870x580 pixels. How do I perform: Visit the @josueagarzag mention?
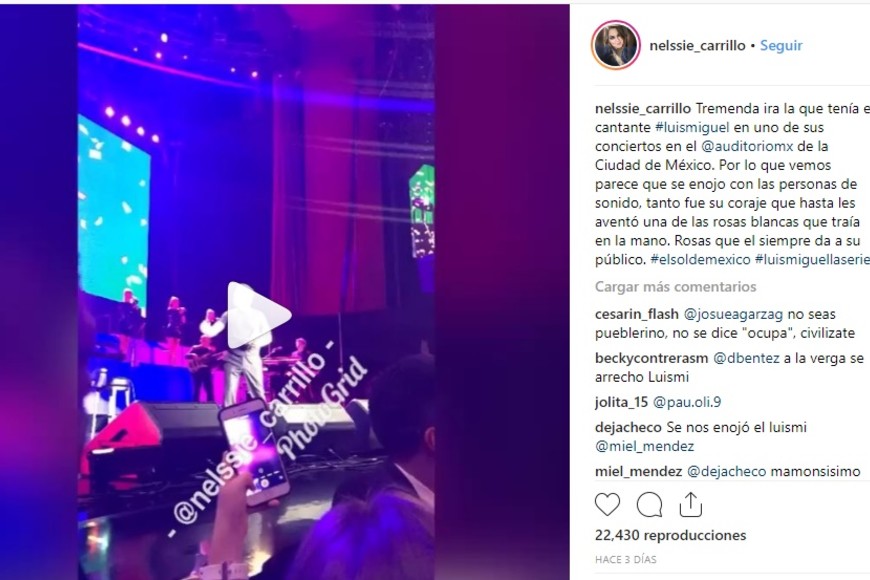point(733,314)
